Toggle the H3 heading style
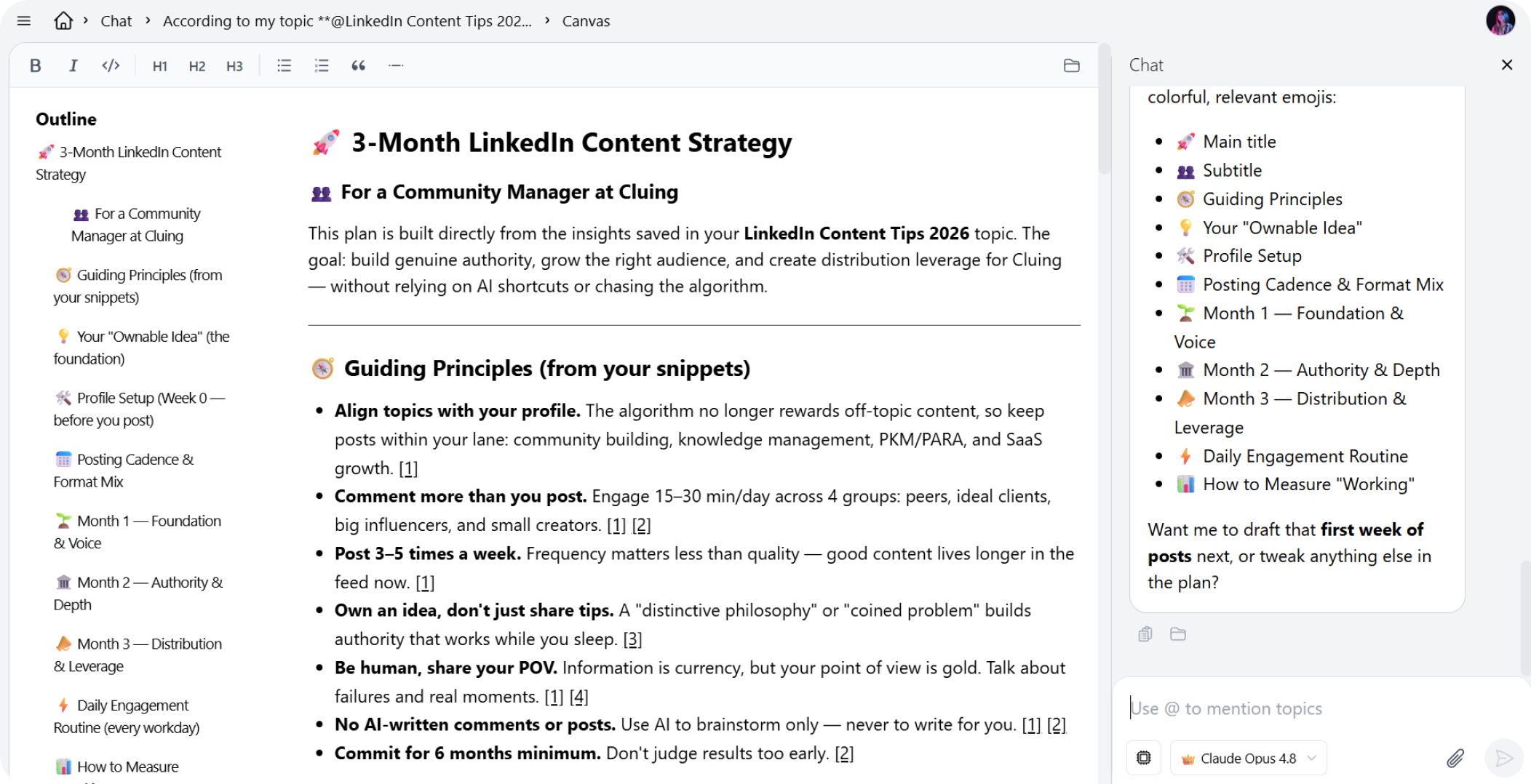 click(x=234, y=66)
